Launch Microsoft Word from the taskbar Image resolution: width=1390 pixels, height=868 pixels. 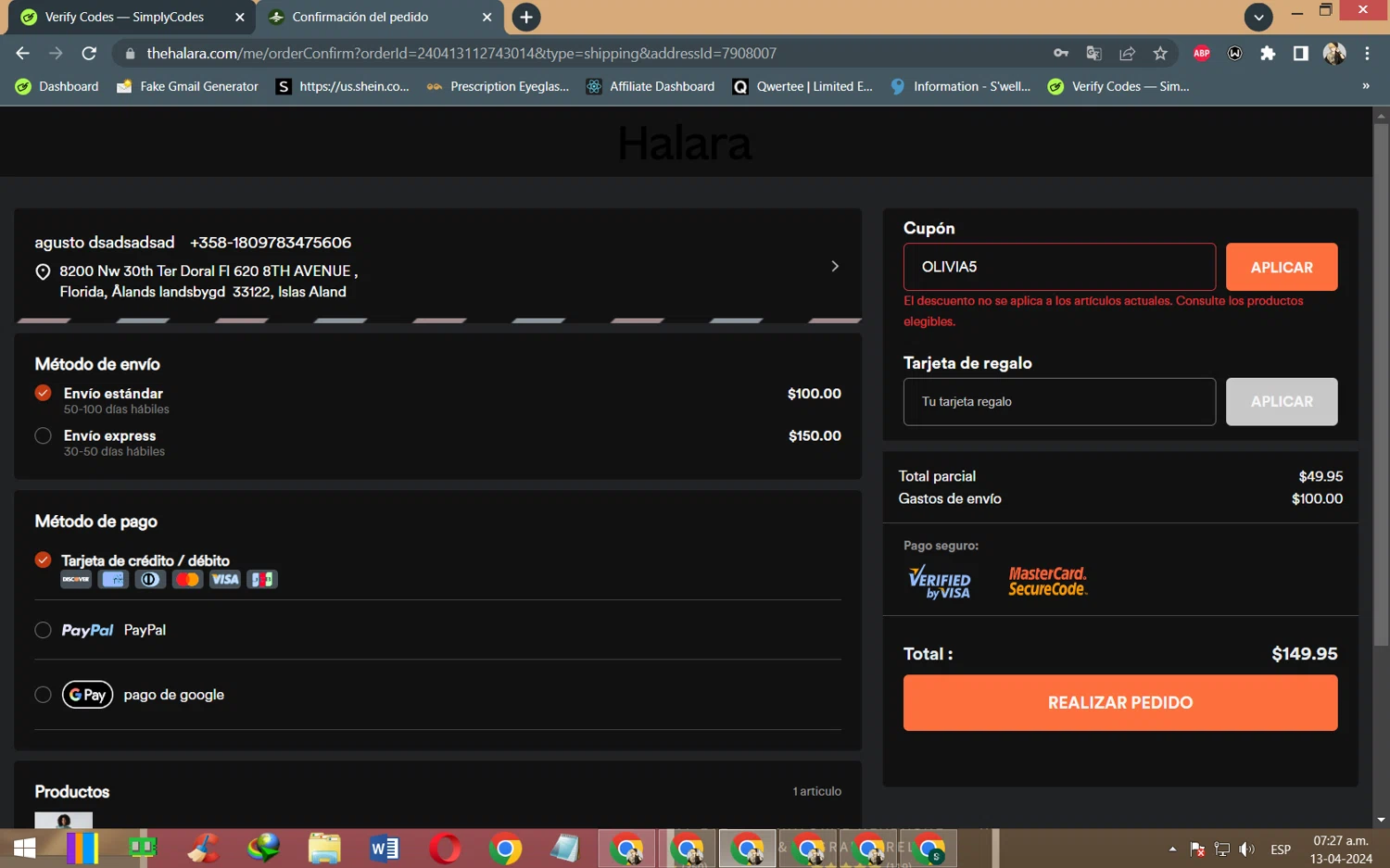click(x=385, y=848)
